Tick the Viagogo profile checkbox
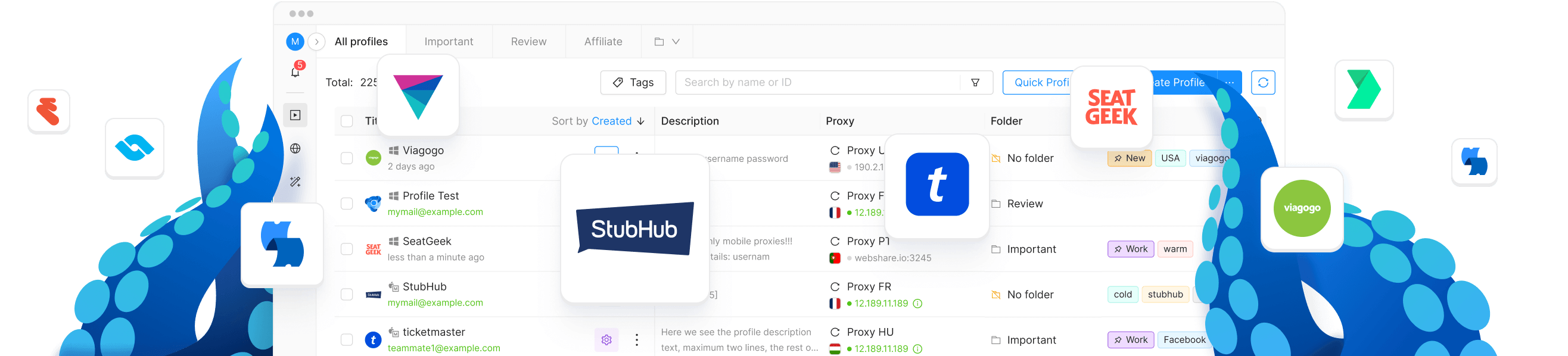 [347, 158]
